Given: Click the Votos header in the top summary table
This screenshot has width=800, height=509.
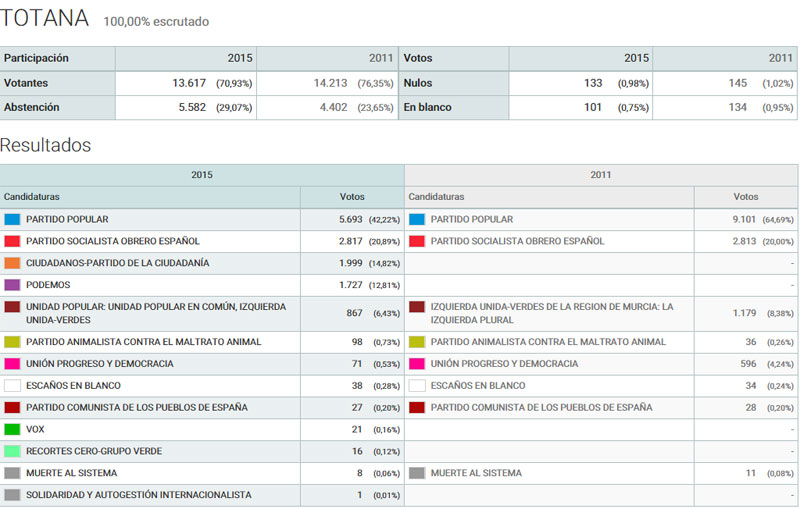Looking at the screenshot, I should coord(454,58).
